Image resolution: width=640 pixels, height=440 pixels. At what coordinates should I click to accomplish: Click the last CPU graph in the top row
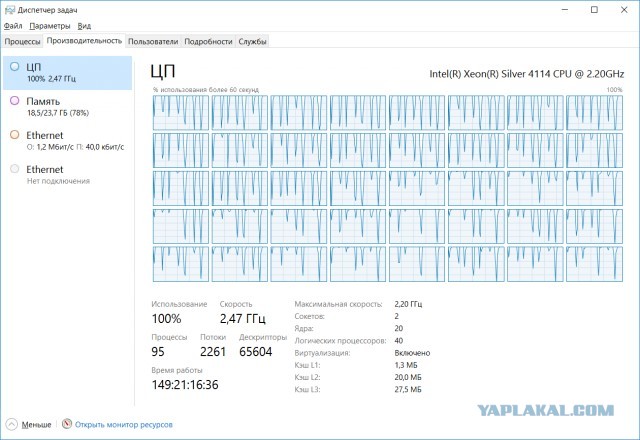(594, 113)
